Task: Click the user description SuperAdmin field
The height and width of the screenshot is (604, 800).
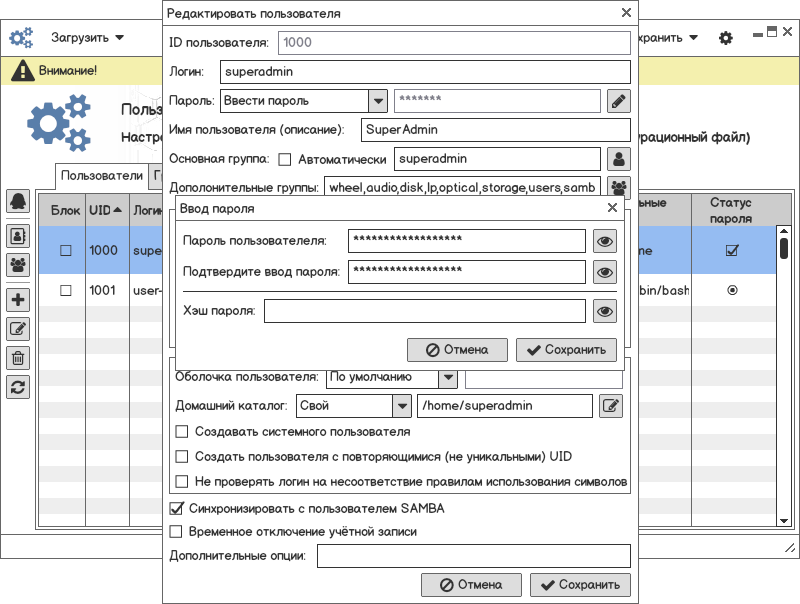Action: click(x=496, y=130)
